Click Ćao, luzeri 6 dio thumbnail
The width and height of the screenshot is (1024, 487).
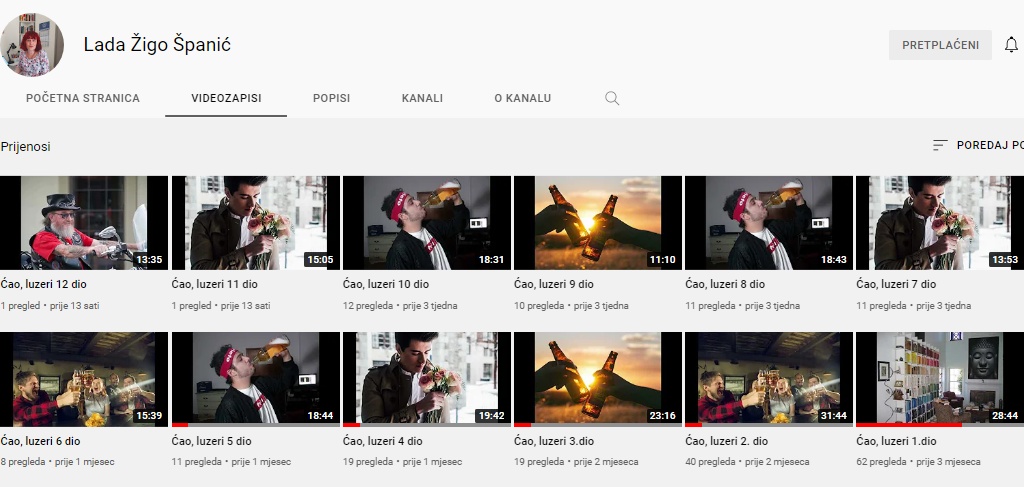(84, 379)
